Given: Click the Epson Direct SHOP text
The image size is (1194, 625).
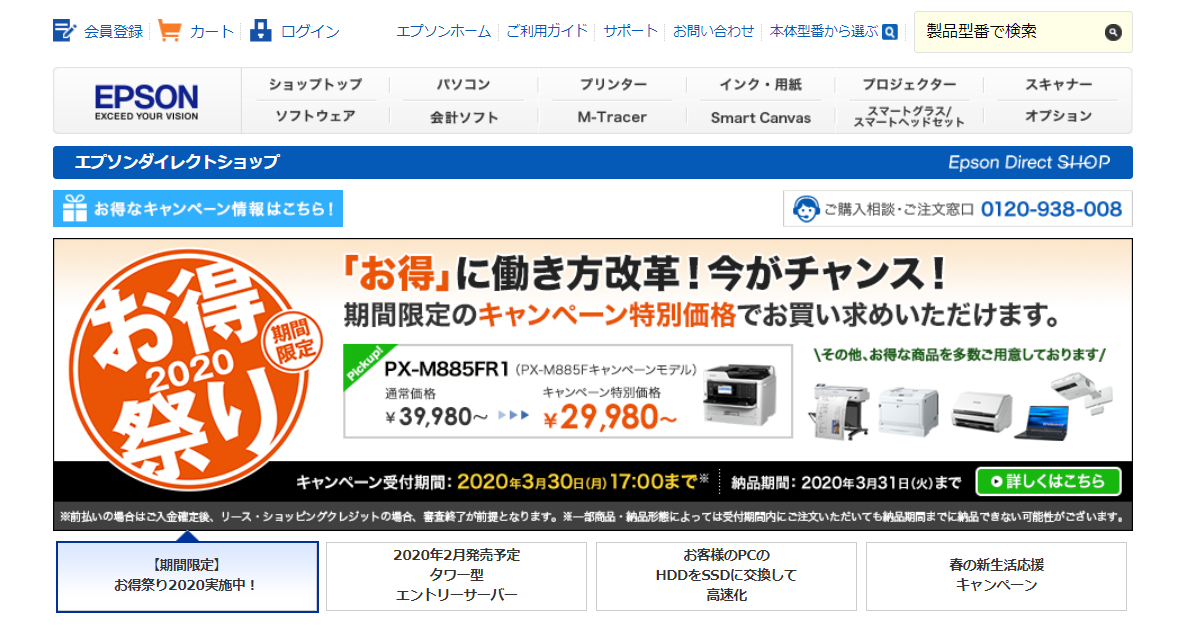Looking at the screenshot, I should click(1029, 162).
